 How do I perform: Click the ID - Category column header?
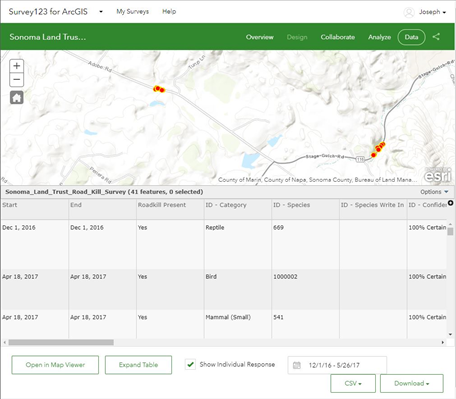pos(238,209)
